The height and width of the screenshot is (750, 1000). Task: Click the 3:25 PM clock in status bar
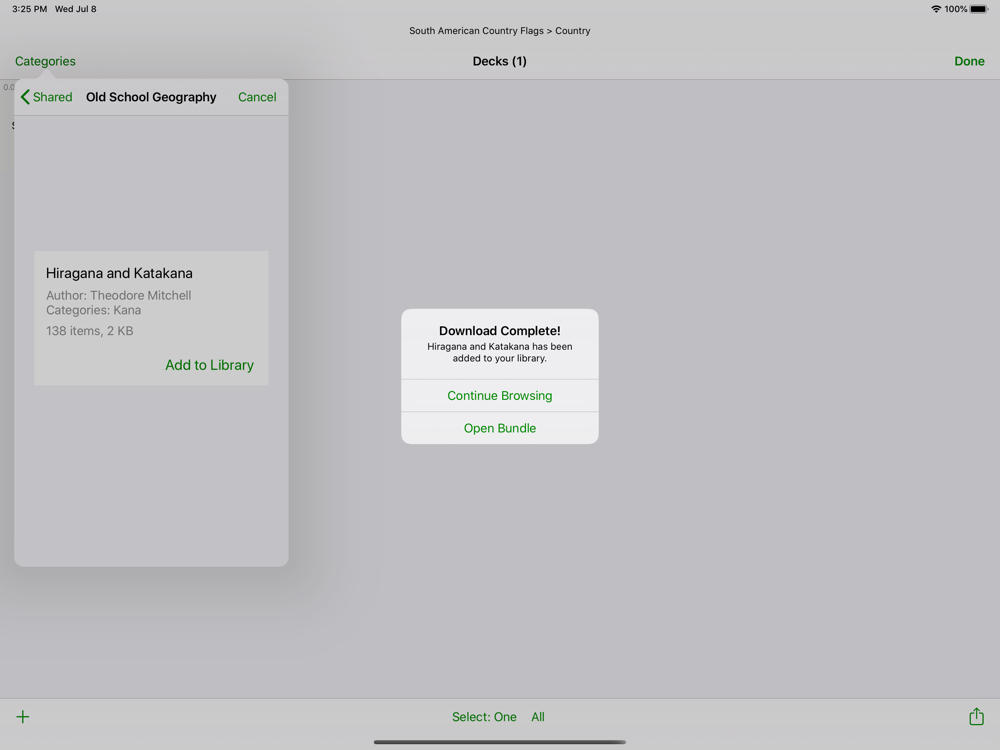29,9
